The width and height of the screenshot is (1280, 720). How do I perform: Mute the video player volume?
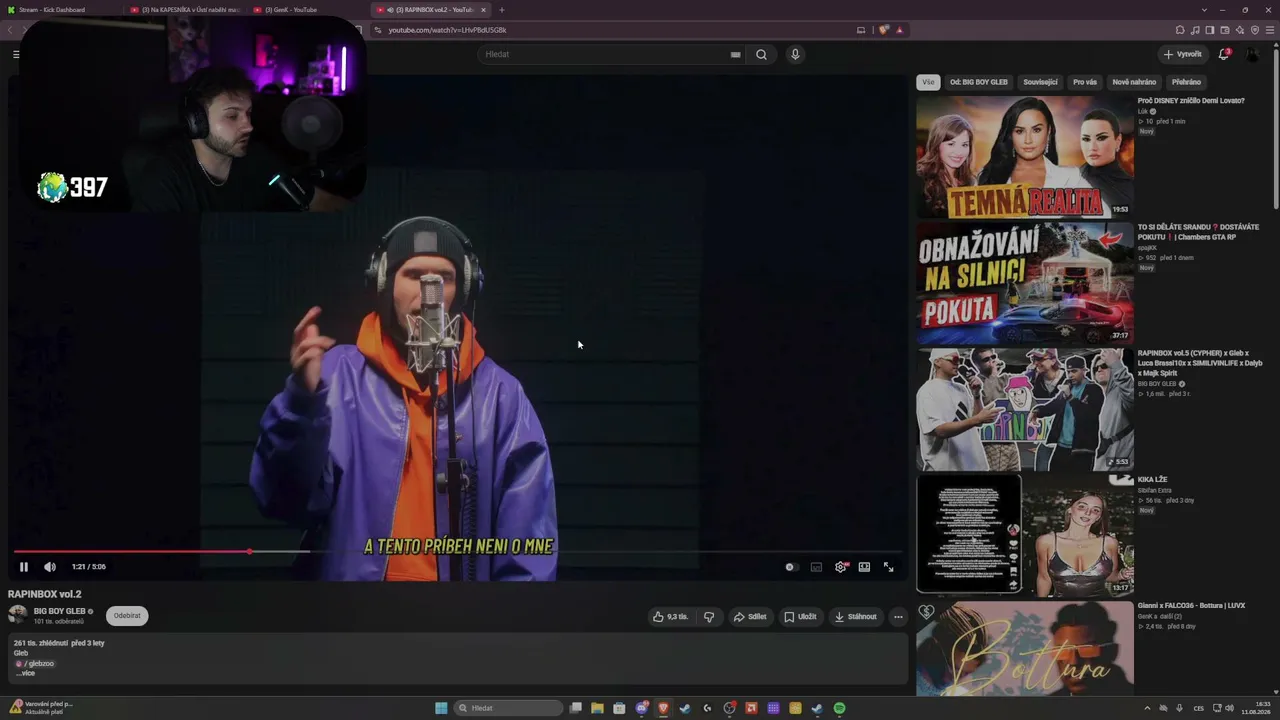(50, 567)
